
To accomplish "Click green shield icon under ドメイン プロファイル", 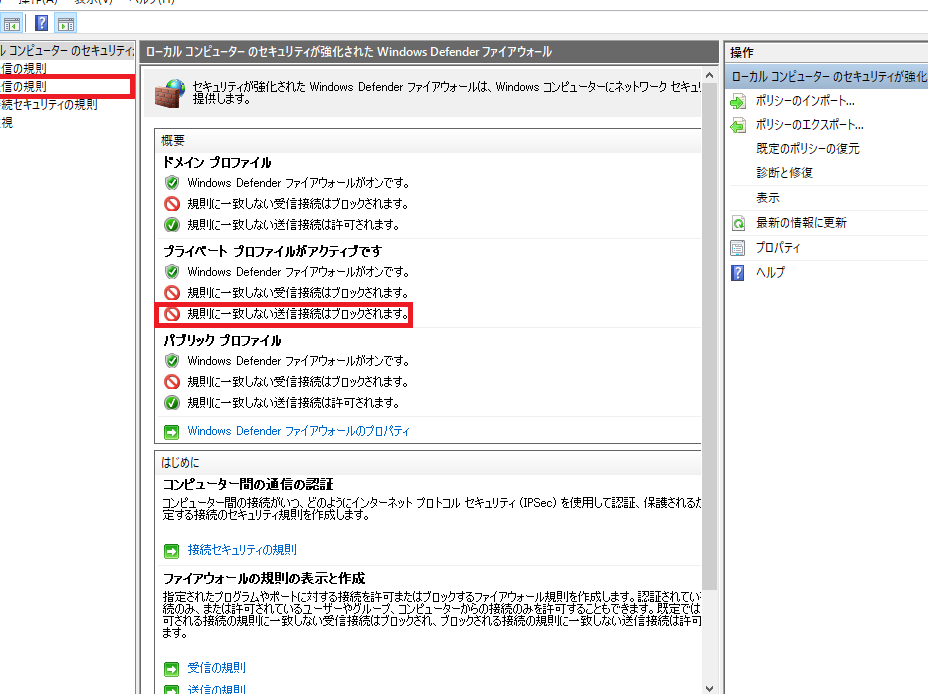I will pyautogui.click(x=172, y=183).
